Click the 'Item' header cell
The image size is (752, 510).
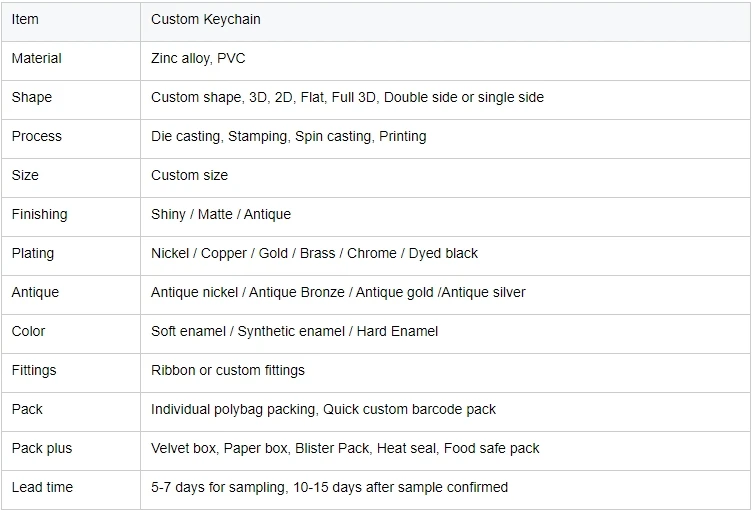pos(26,20)
